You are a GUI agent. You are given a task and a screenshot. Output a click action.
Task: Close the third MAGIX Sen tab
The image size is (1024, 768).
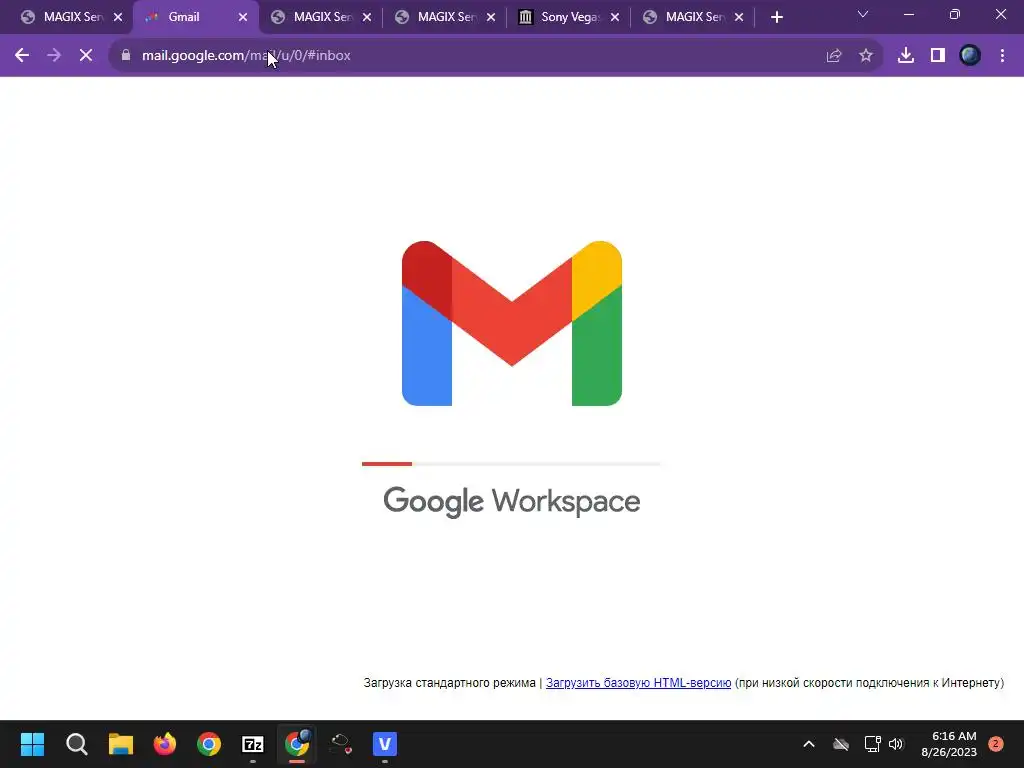(x=490, y=18)
